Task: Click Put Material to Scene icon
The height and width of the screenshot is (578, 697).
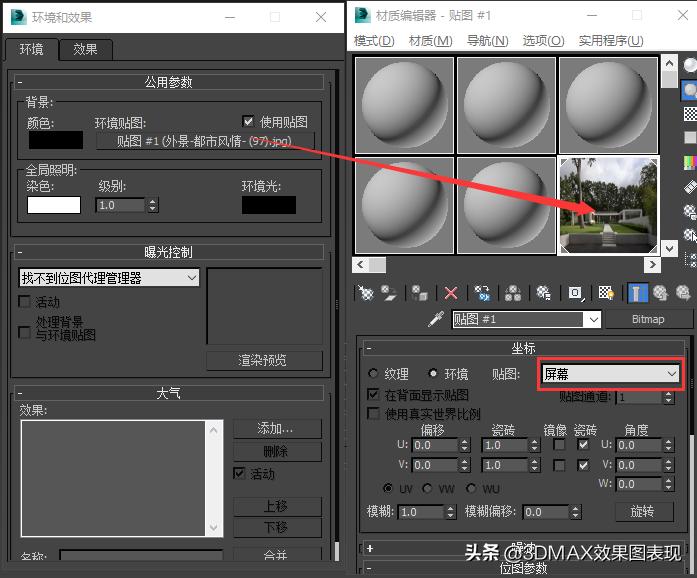Action: pos(389,293)
